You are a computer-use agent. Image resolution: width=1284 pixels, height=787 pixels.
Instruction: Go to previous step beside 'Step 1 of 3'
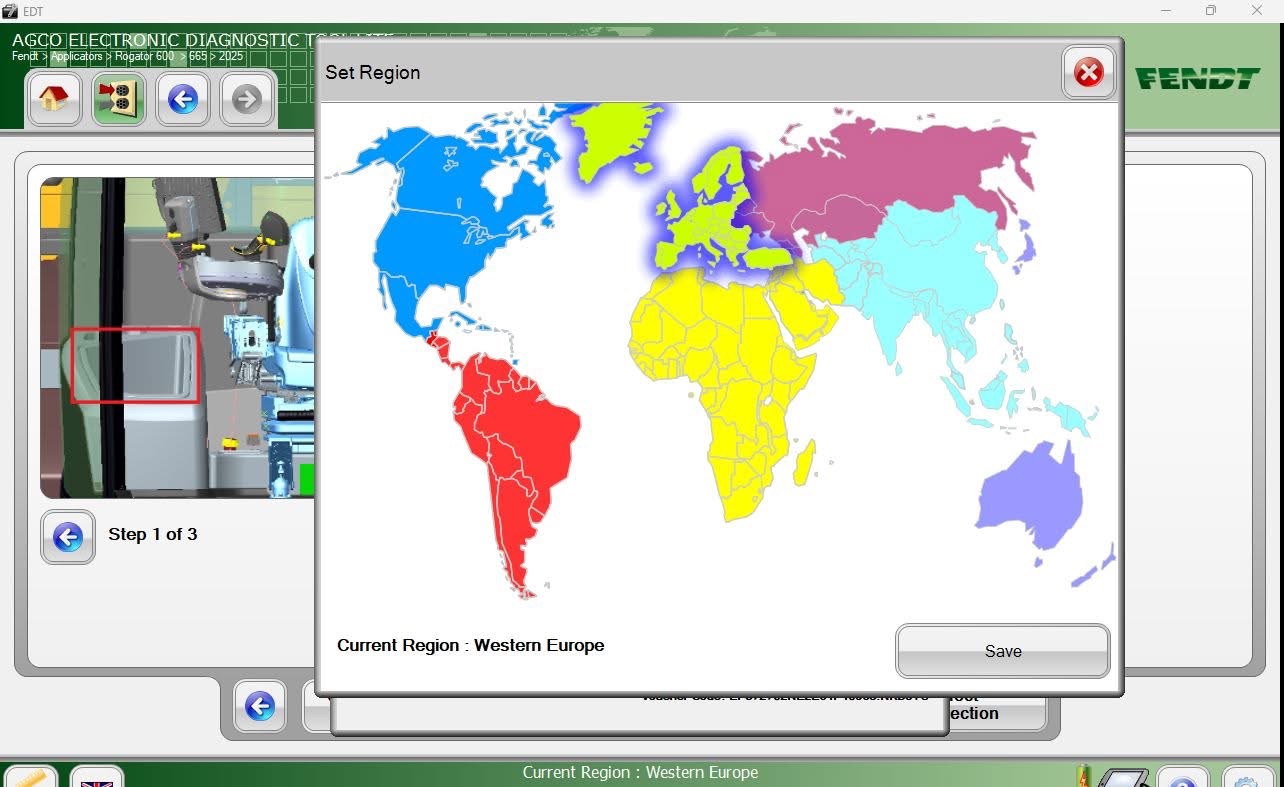68,537
